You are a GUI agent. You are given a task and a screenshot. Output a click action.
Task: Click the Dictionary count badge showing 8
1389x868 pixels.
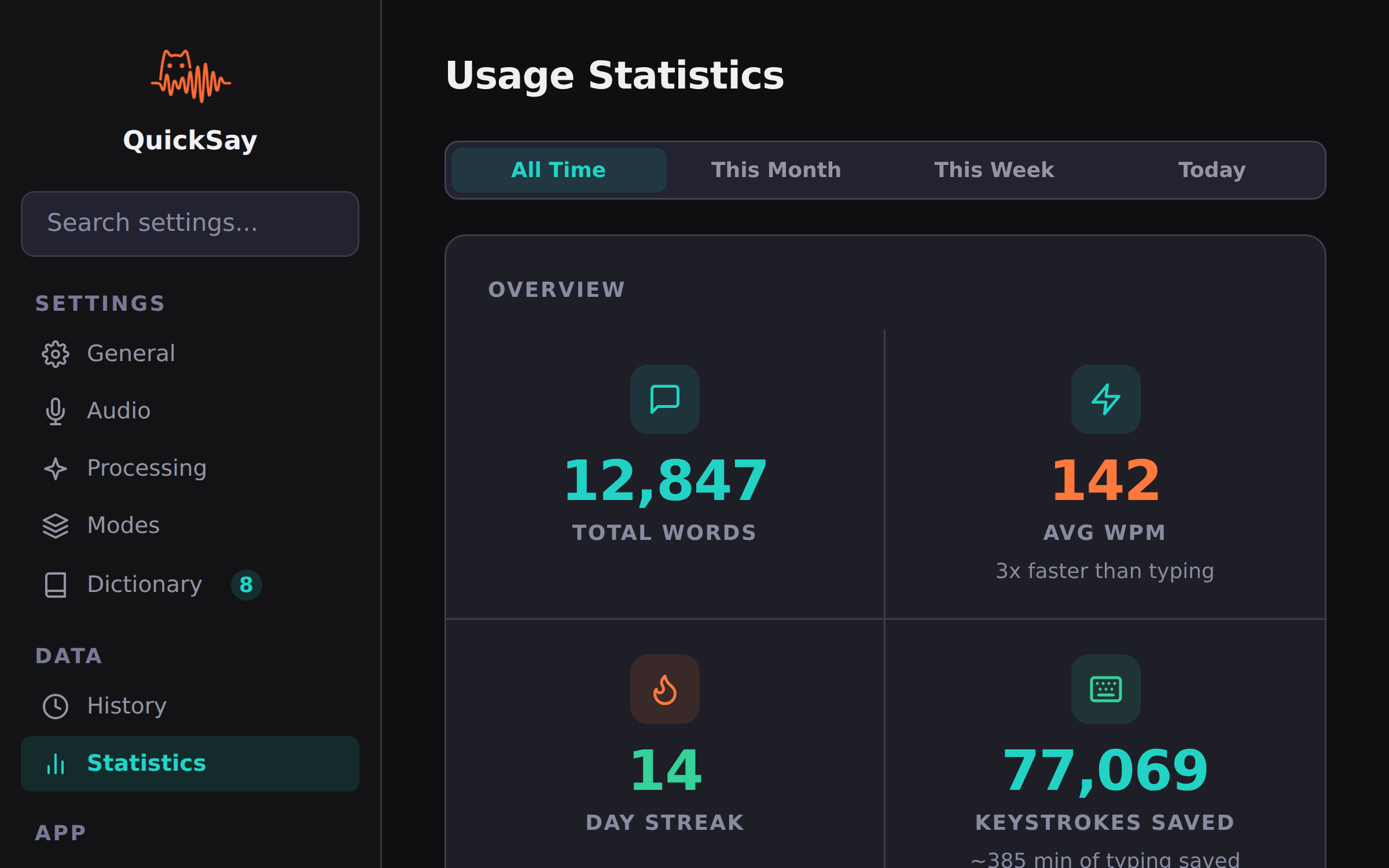click(245, 584)
